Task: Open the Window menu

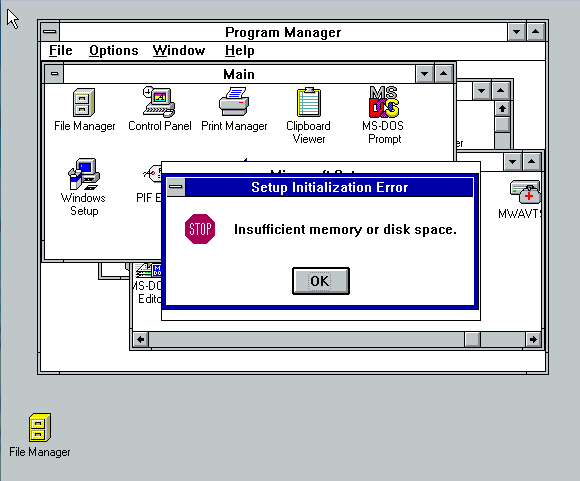Action: coord(179,50)
